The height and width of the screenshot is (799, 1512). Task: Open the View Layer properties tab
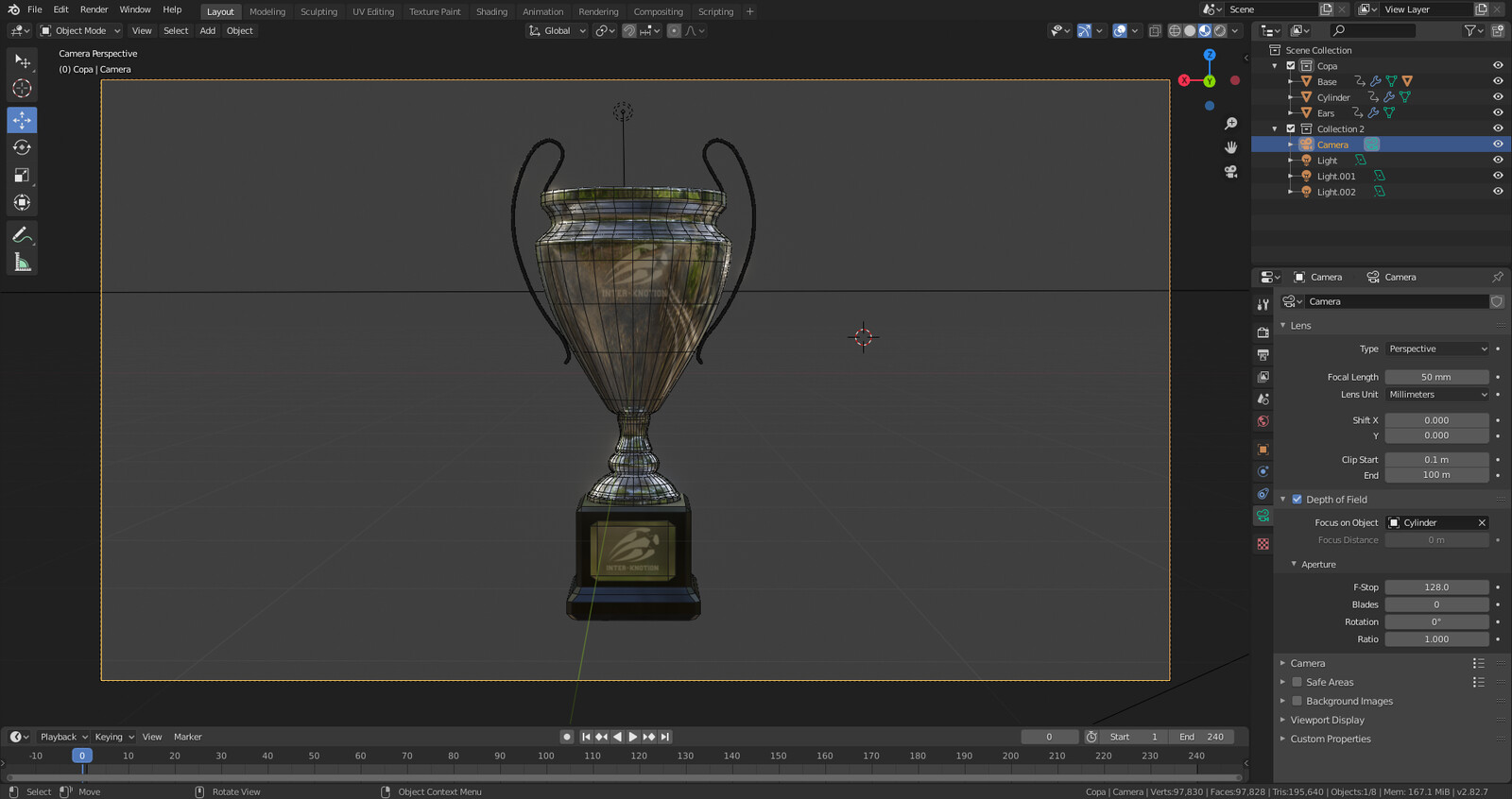tap(1263, 377)
